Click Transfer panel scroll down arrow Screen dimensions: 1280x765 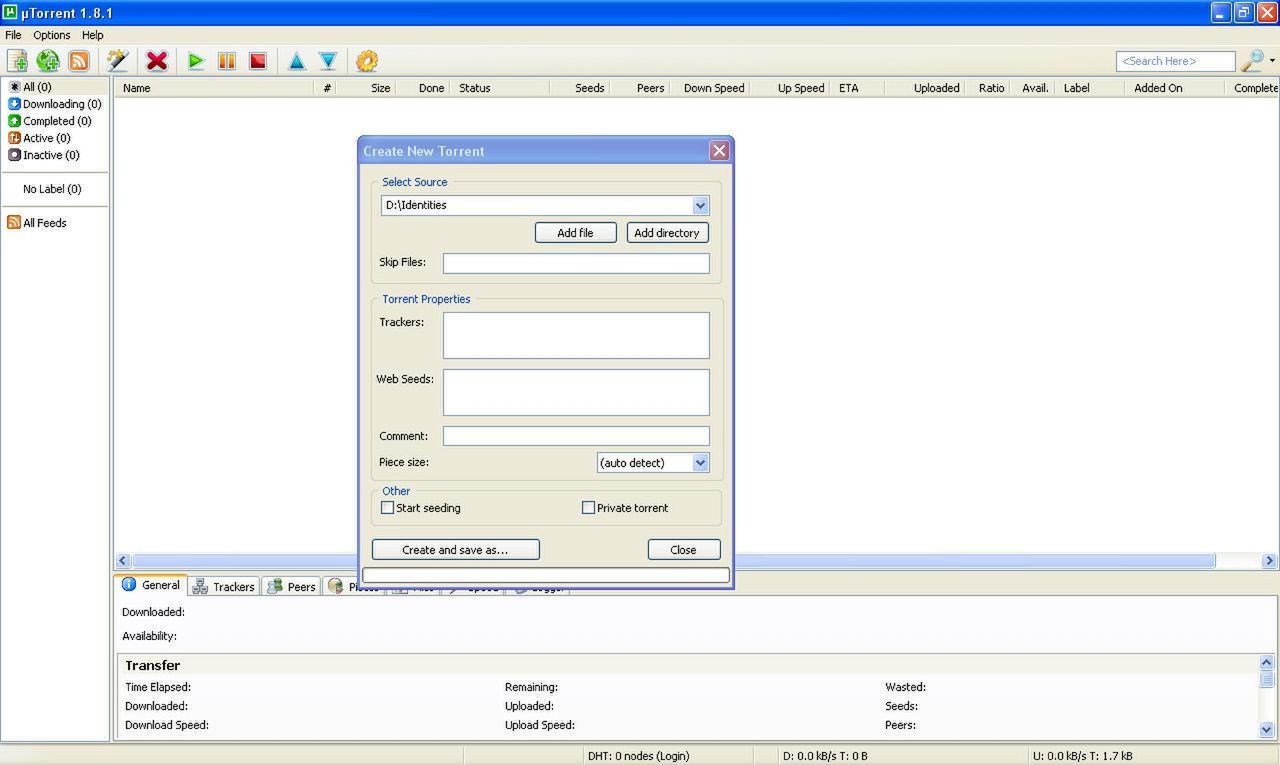pyautogui.click(x=1267, y=730)
